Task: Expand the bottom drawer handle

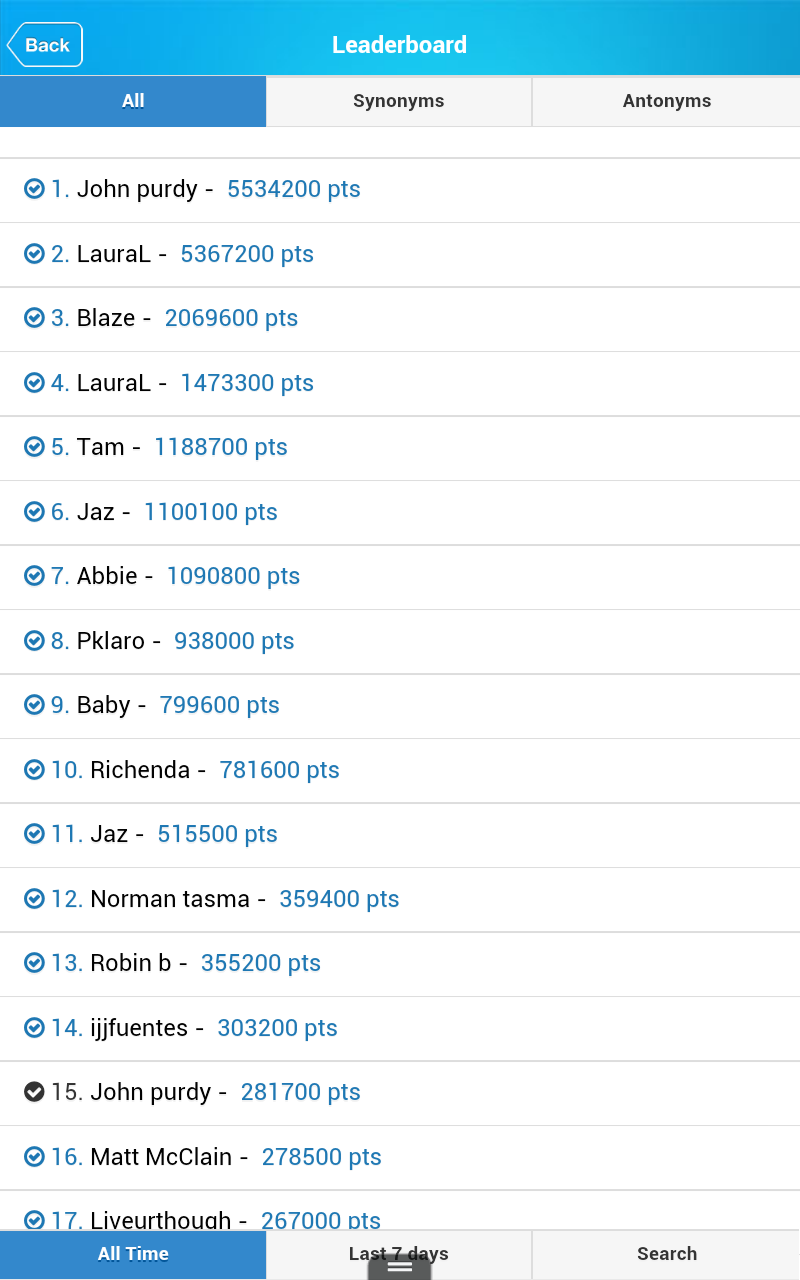Action: click(x=399, y=1268)
